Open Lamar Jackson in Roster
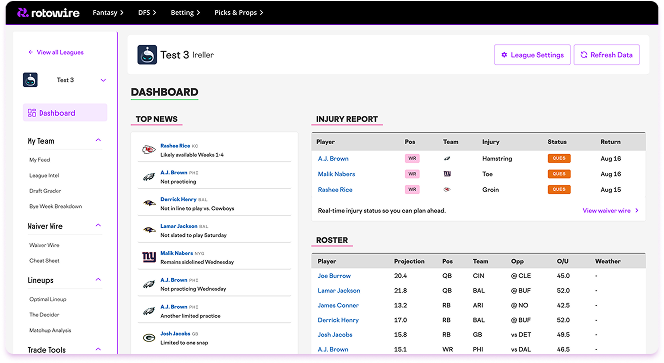 click(339, 291)
